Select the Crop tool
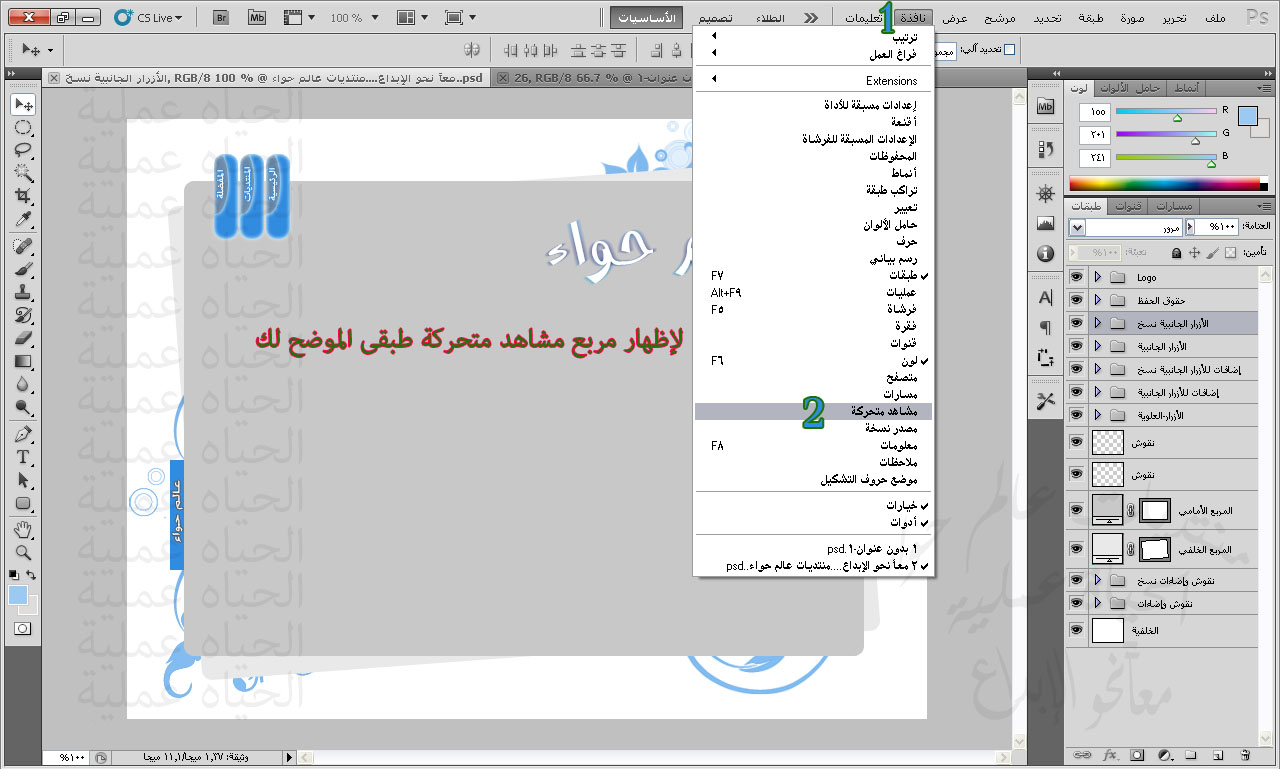The width and height of the screenshot is (1280, 769). point(23,196)
